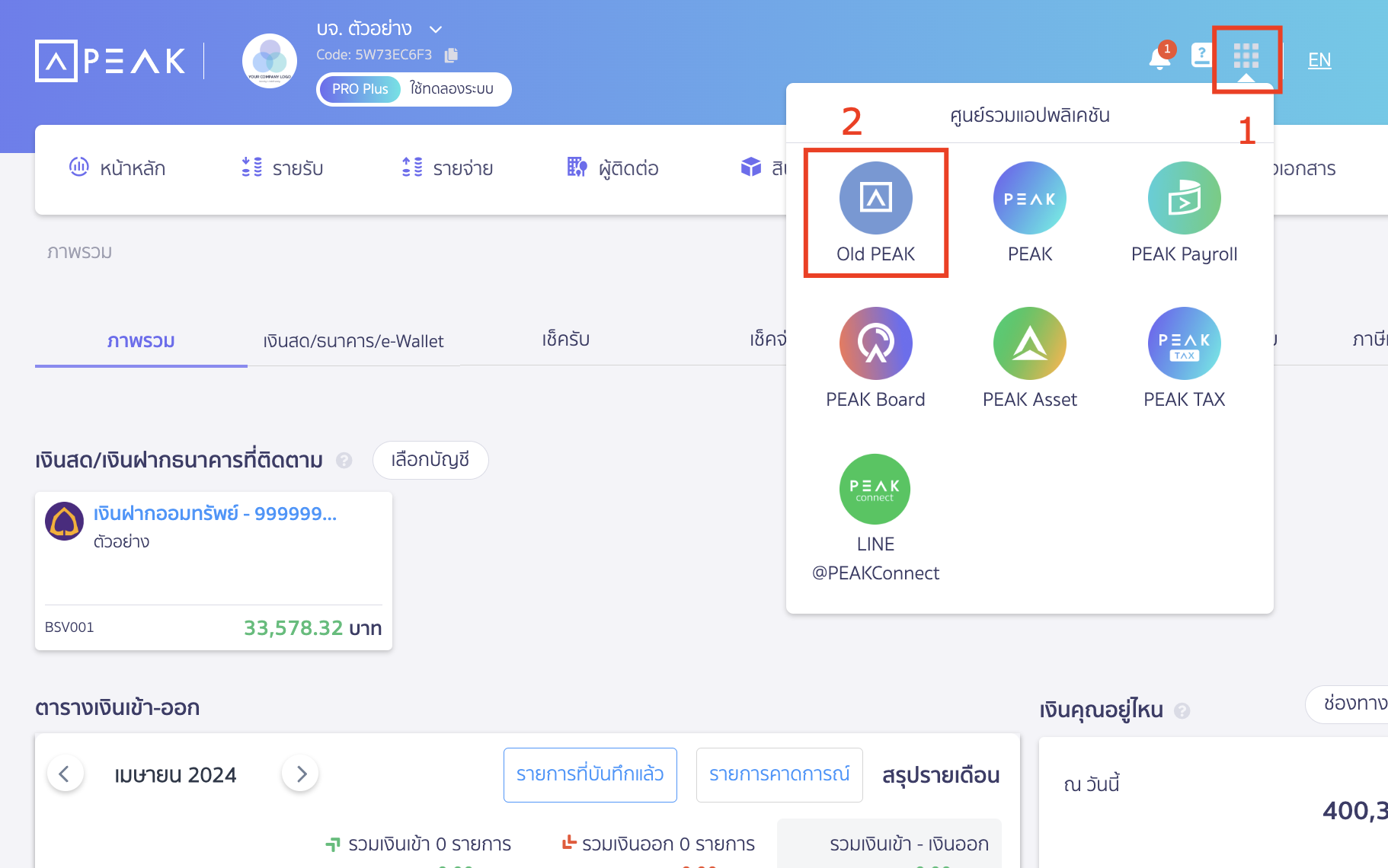Click รวมเงินออก 0 รายการ label
The image size is (1388, 868).
click(x=668, y=844)
